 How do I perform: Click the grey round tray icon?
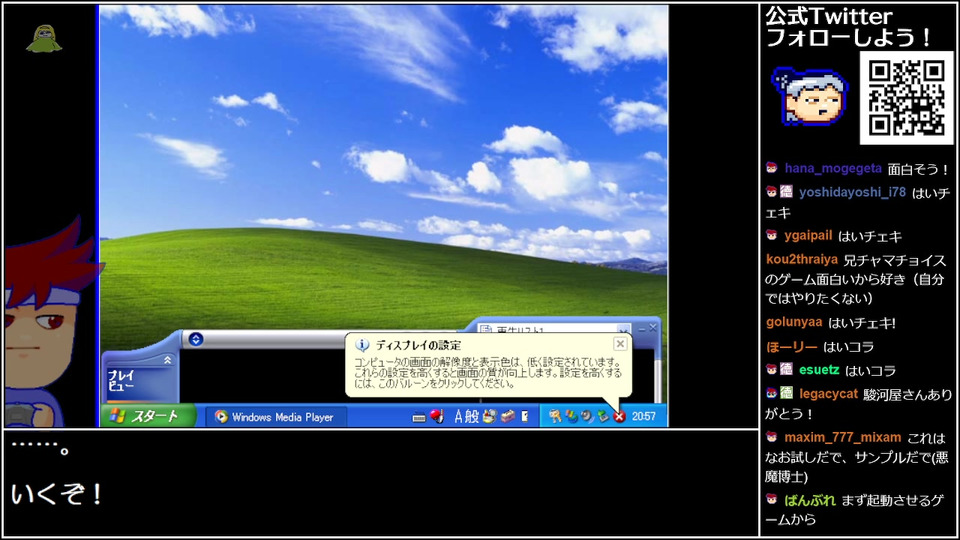pos(587,416)
